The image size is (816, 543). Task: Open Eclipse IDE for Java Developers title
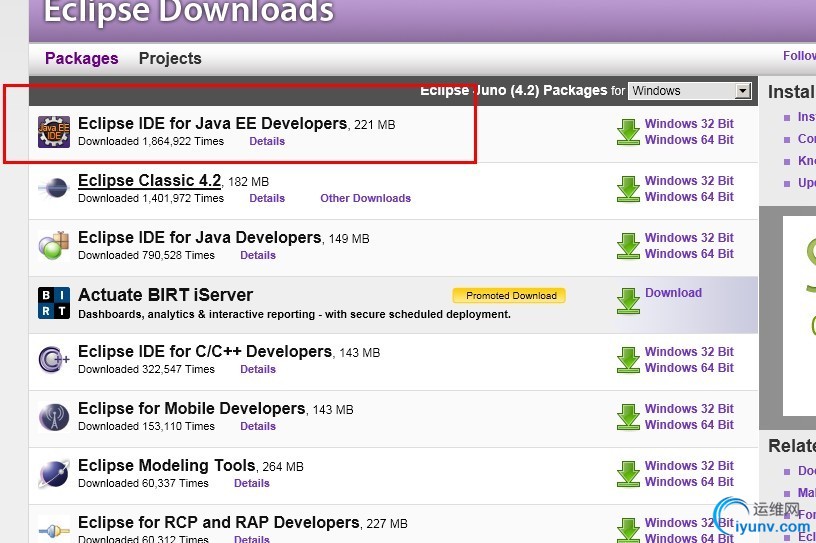coord(199,237)
